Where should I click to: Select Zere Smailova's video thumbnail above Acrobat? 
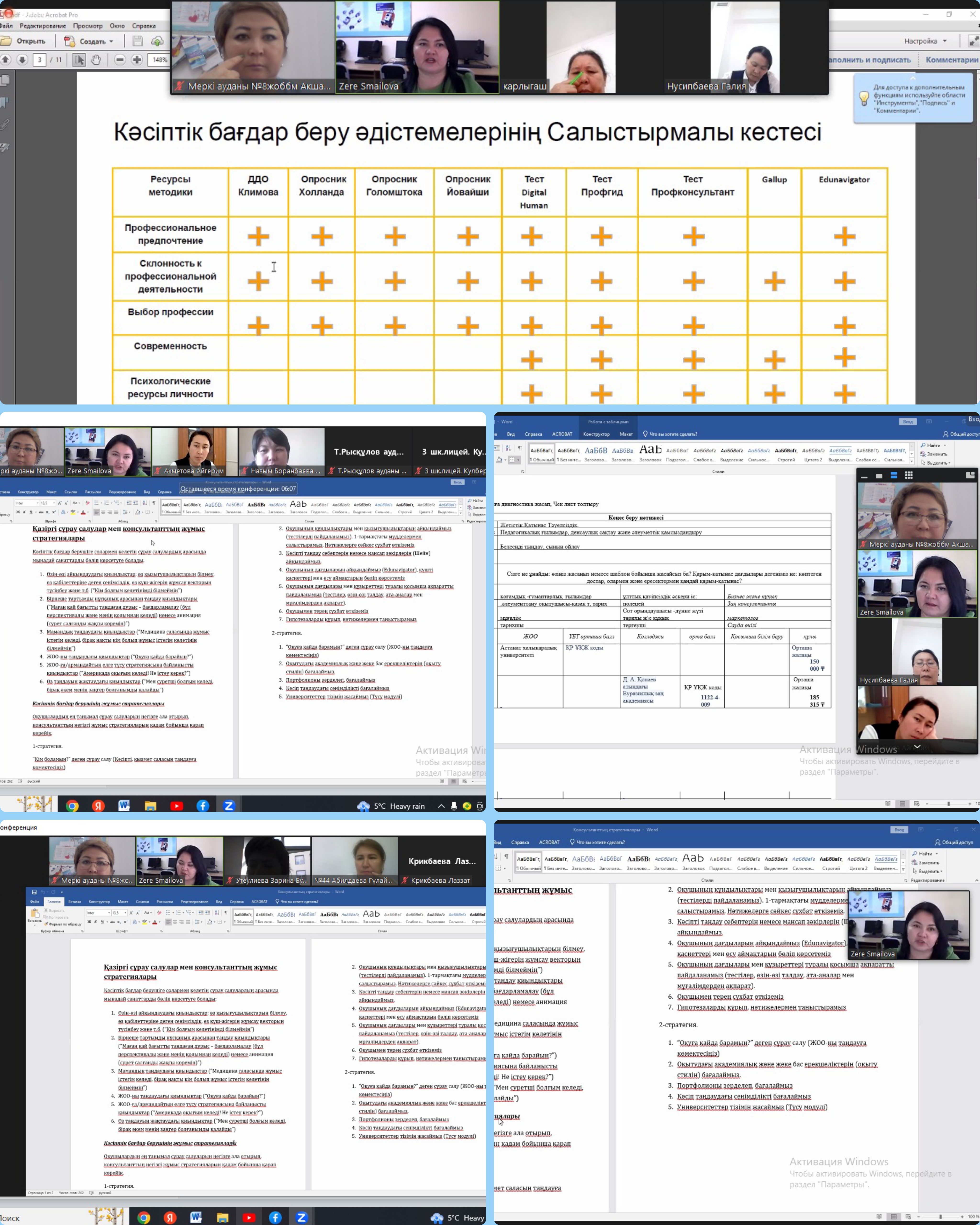(x=417, y=47)
